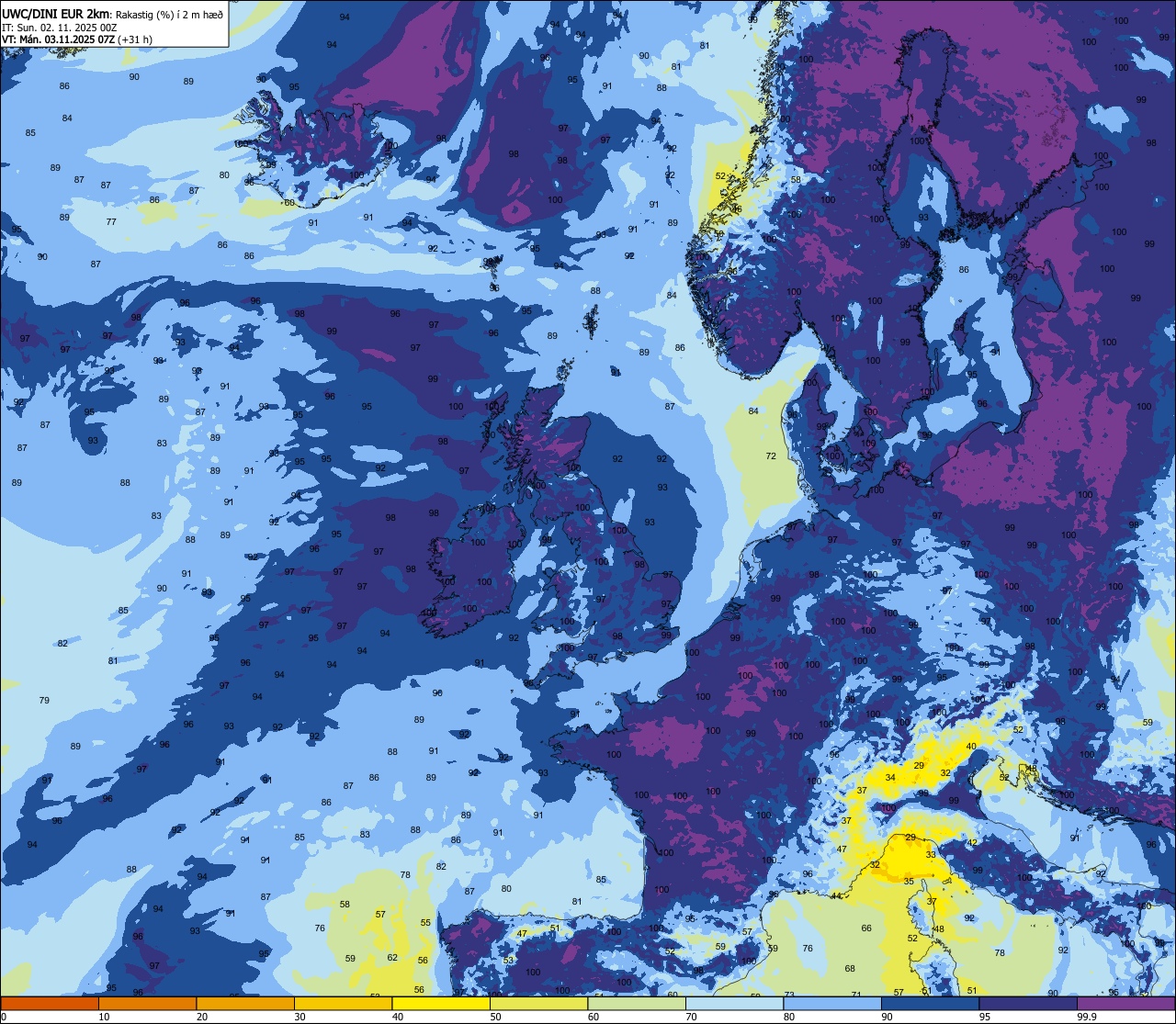Click the "40" value in the Alps yellow area

coord(971,746)
